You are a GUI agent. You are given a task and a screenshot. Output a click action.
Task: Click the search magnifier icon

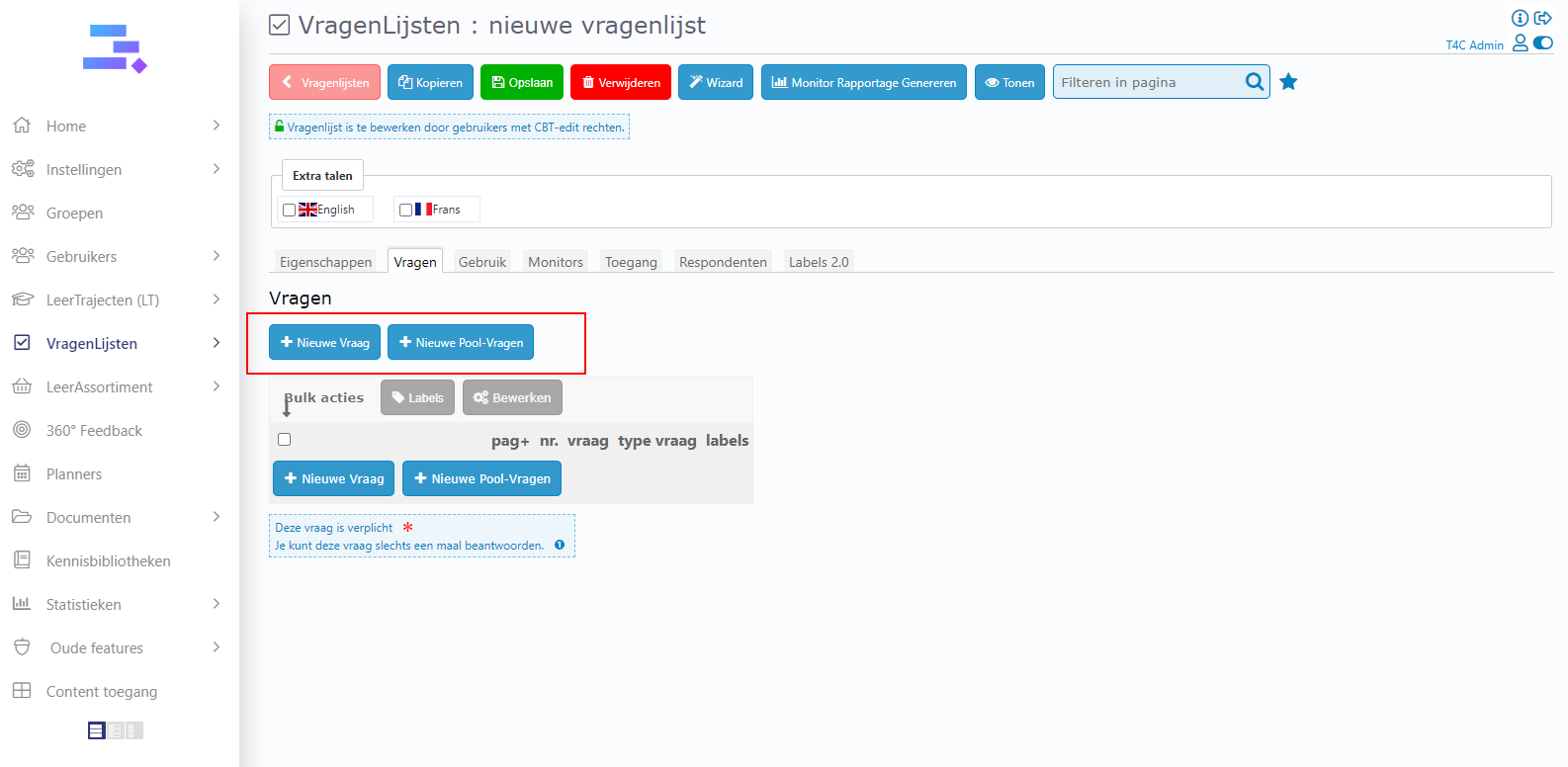(1254, 82)
